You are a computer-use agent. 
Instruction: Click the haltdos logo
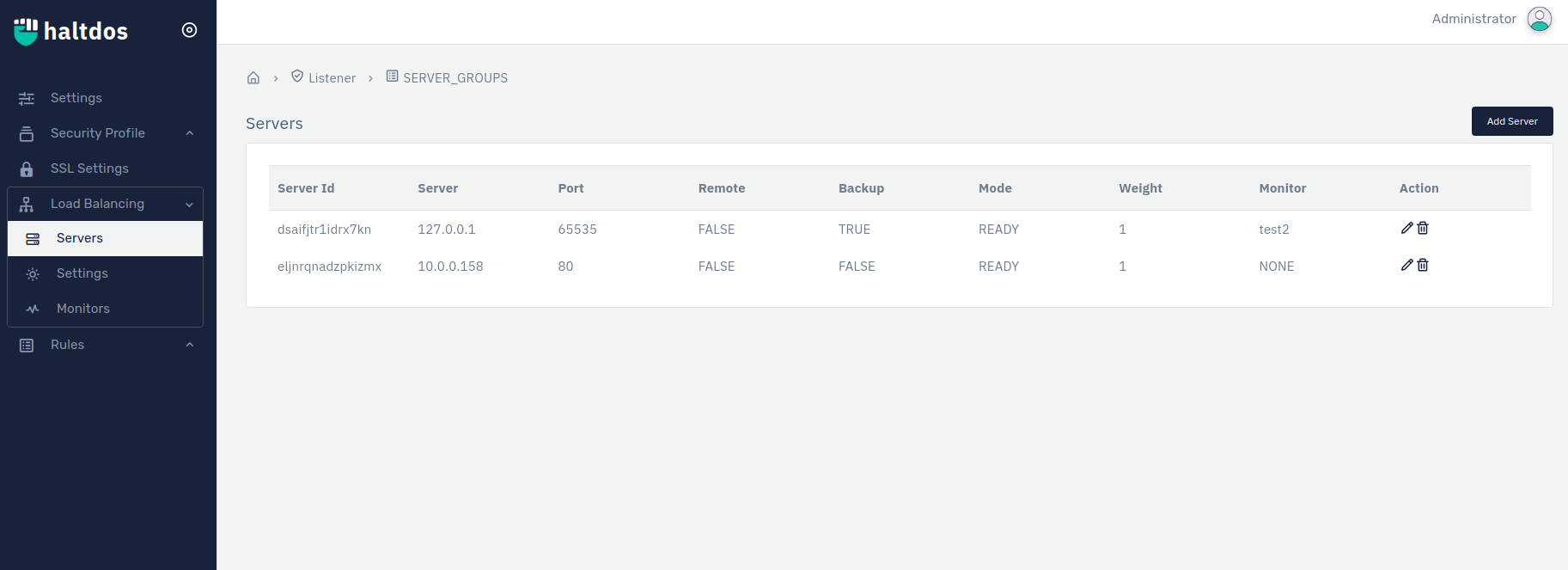pyautogui.click(x=70, y=31)
